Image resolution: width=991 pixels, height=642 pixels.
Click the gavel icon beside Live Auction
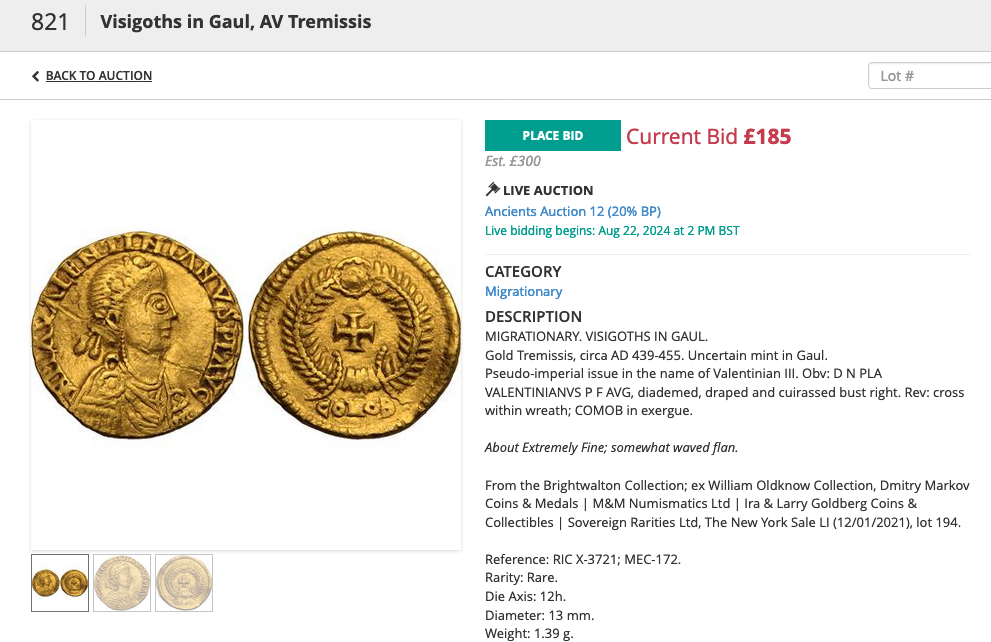(492, 190)
